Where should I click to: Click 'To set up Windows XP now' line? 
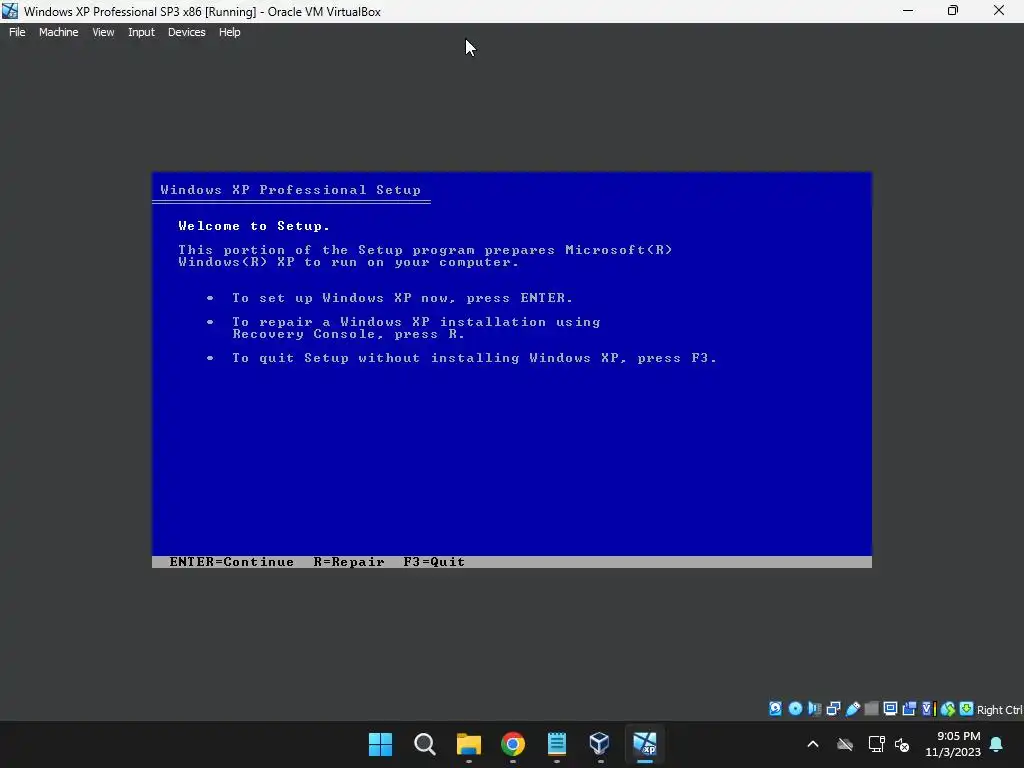pyautogui.click(x=402, y=298)
